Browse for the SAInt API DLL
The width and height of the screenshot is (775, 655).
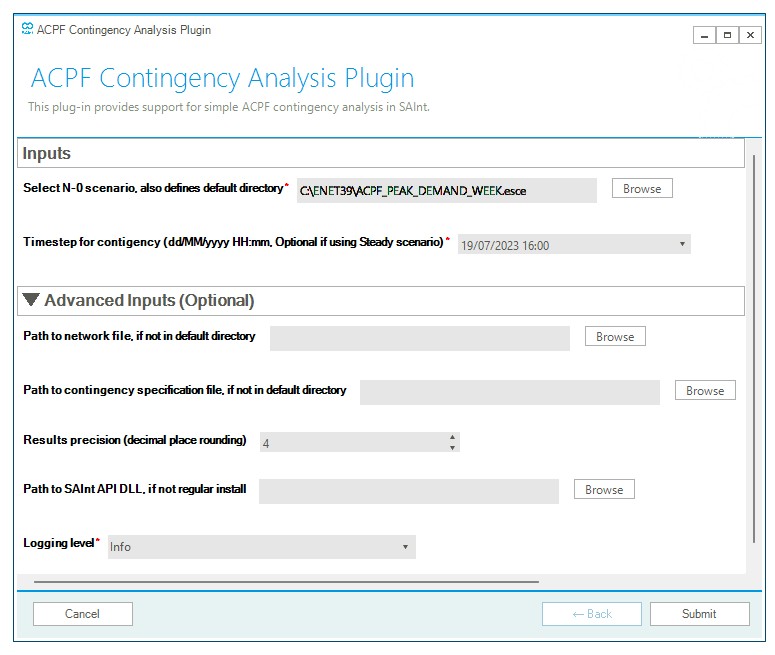click(604, 489)
